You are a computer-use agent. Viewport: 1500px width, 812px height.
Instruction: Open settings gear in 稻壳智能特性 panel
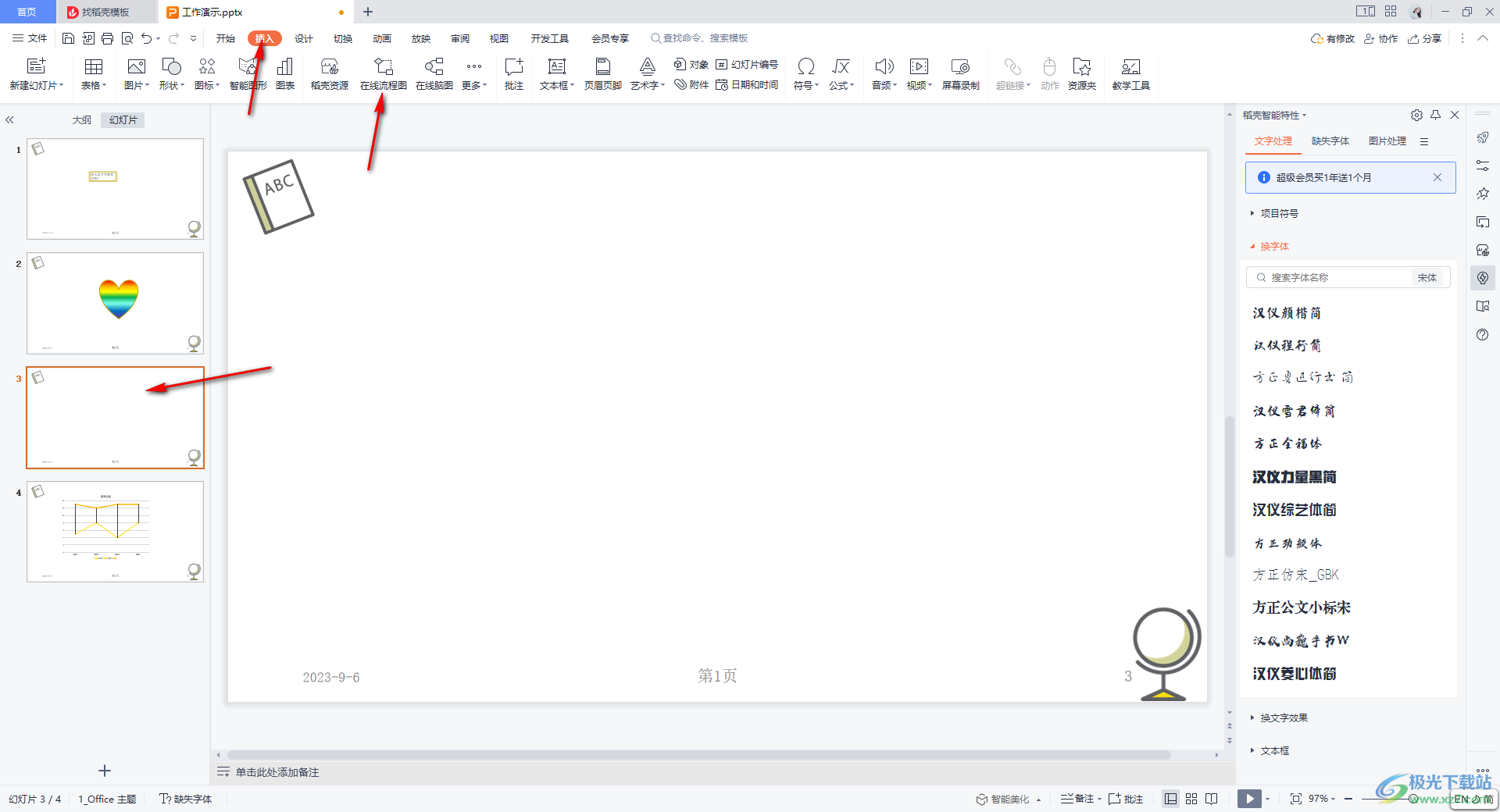(1416, 115)
